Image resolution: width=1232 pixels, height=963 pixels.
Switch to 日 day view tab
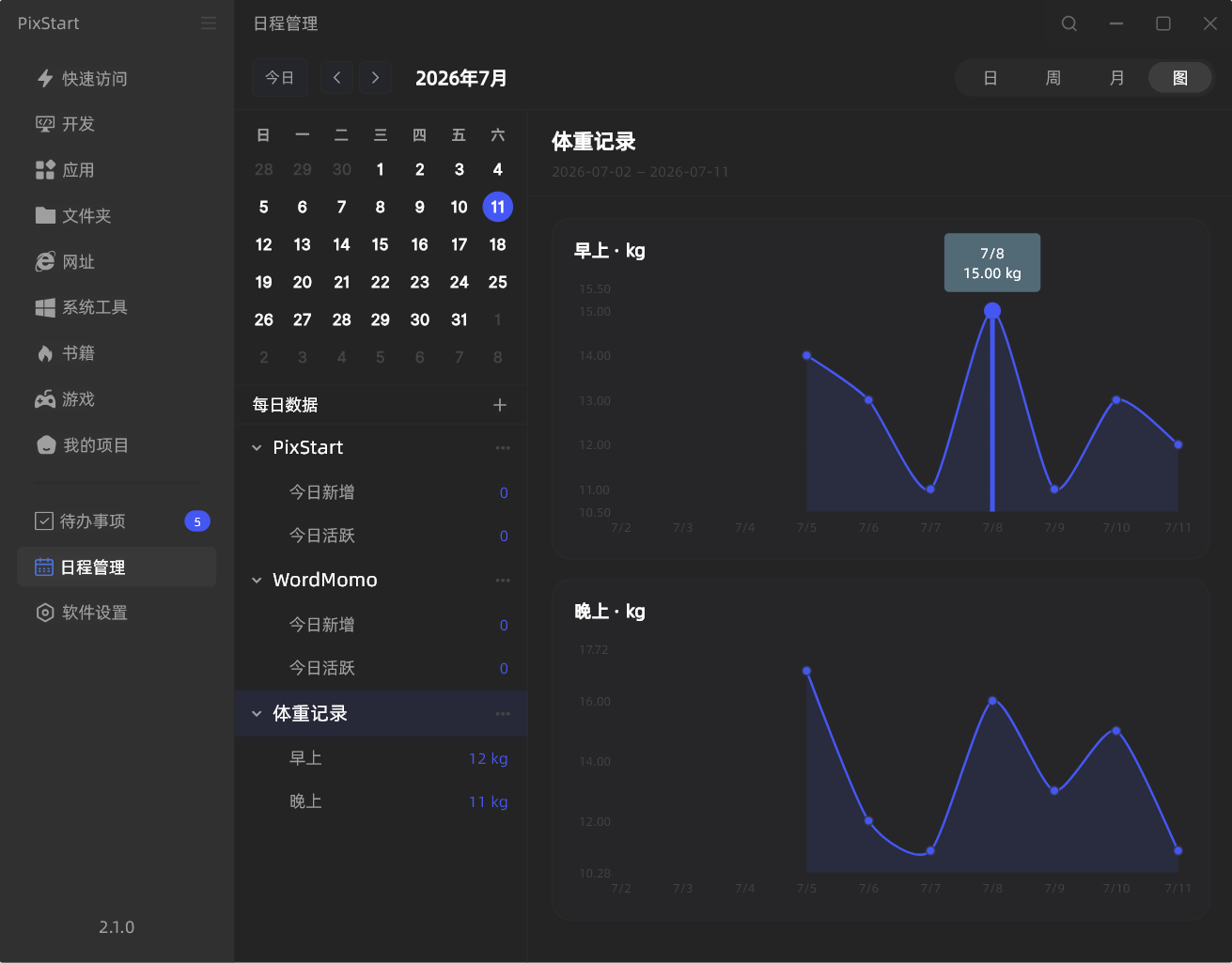tap(990, 78)
